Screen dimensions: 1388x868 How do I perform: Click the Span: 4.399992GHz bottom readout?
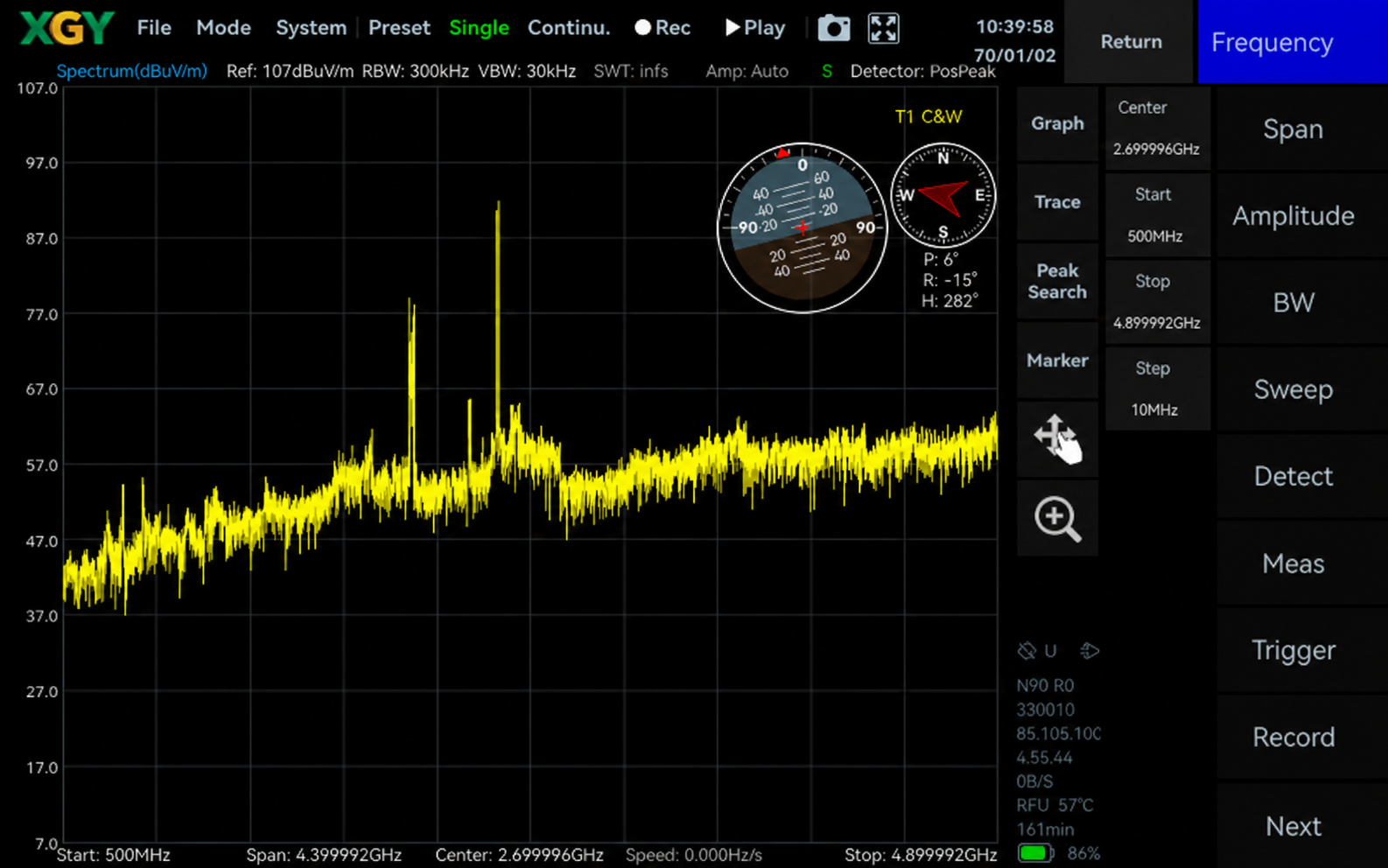pos(324,855)
